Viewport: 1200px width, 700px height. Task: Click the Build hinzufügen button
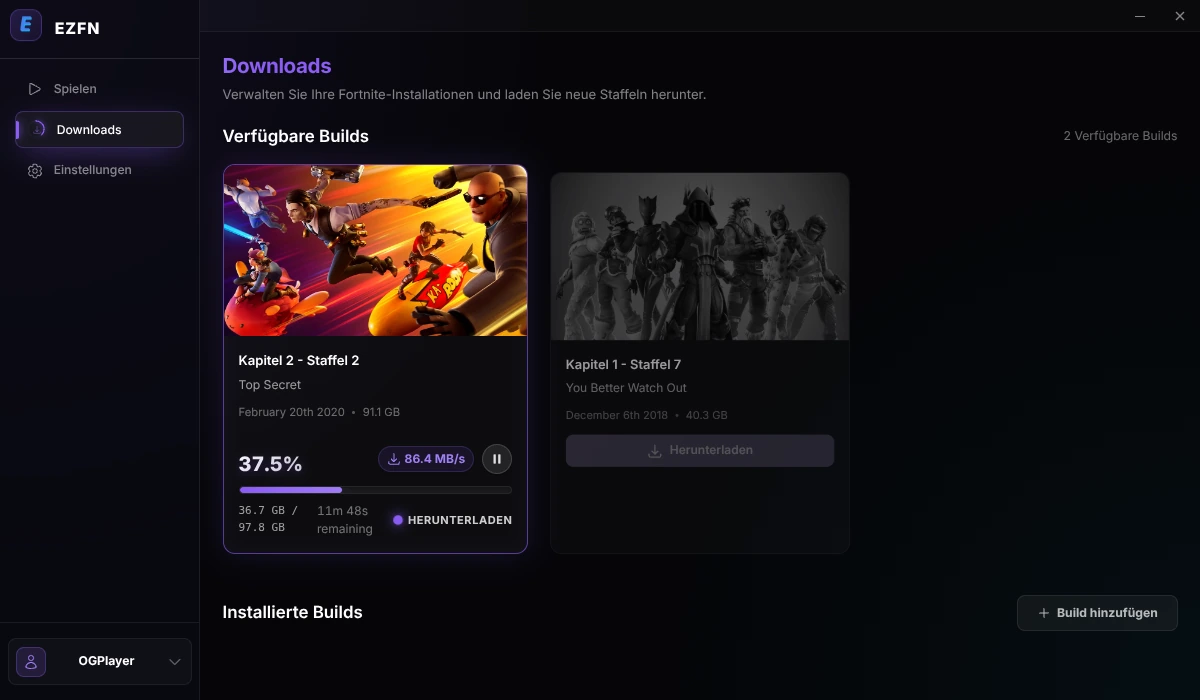click(x=1097, y=613)
